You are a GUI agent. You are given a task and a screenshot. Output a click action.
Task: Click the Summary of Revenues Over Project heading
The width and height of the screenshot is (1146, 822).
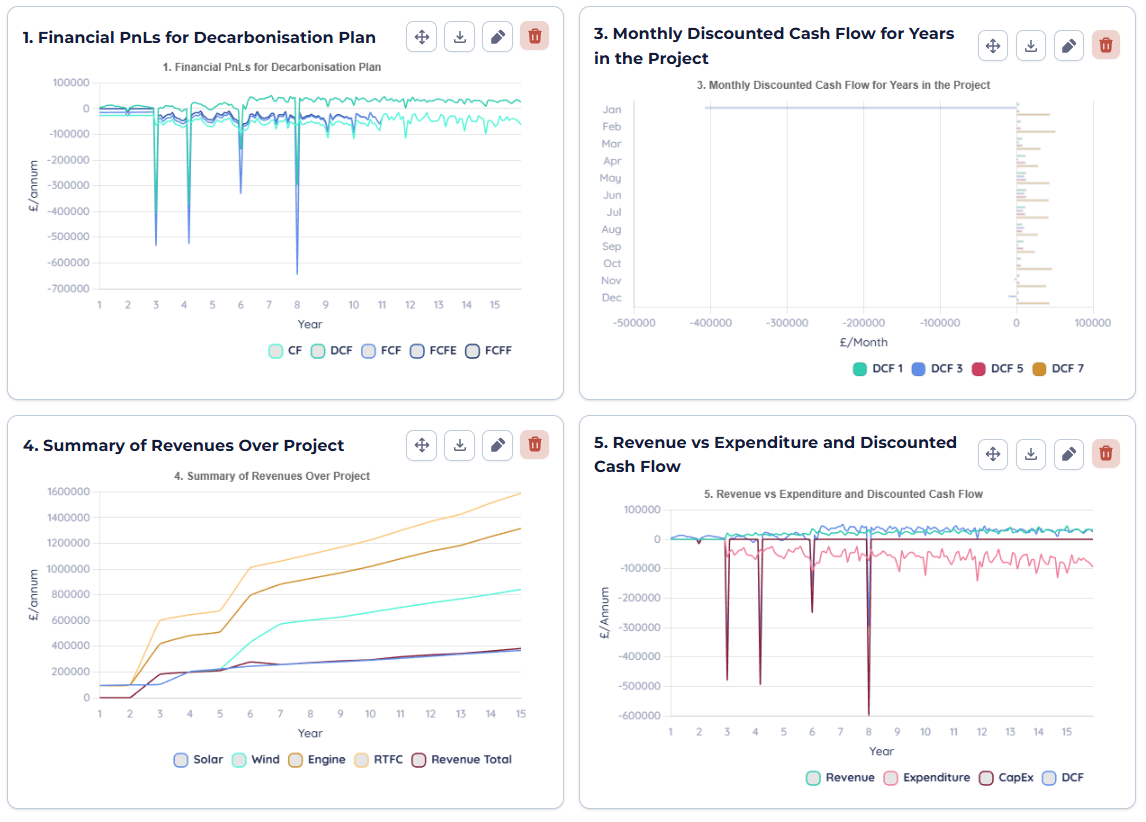(183, 446)
